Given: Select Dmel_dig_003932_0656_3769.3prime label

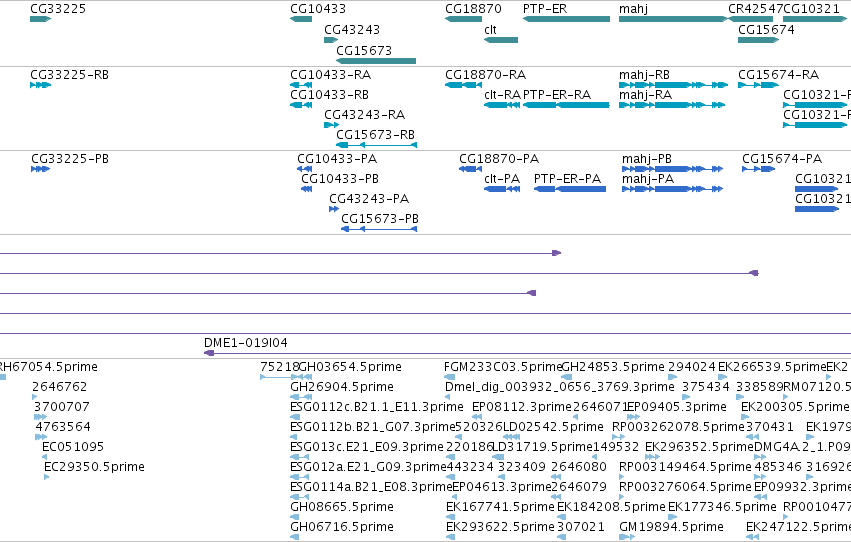Looking at the screenshot, I should click(560, 387).
